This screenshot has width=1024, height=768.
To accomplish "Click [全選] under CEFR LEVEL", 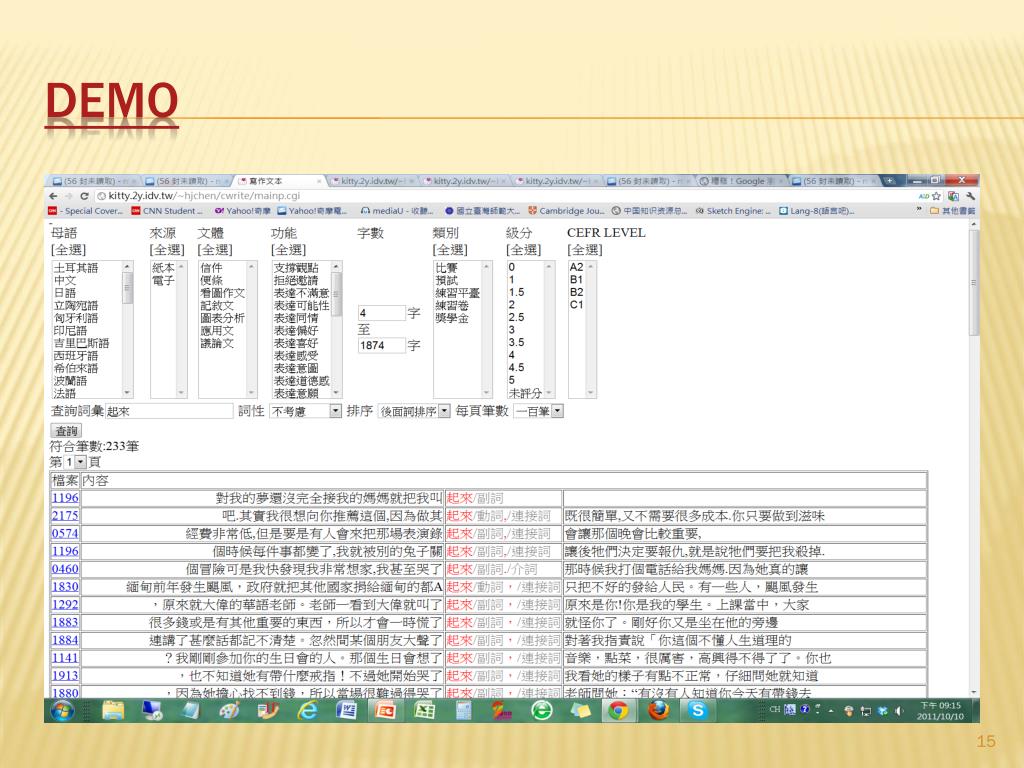I will 584,250.
